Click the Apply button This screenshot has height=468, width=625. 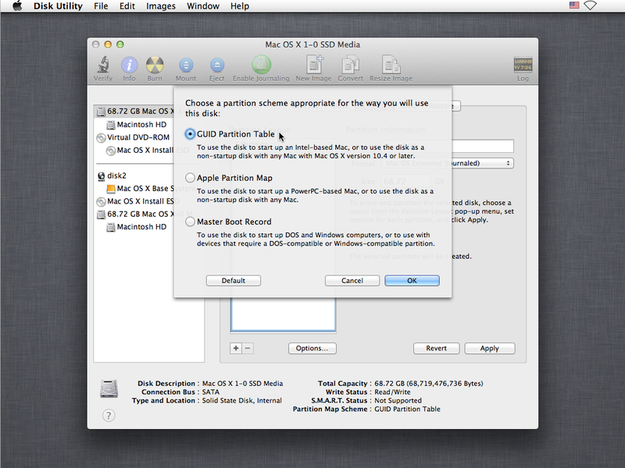(x=490, y=348)
